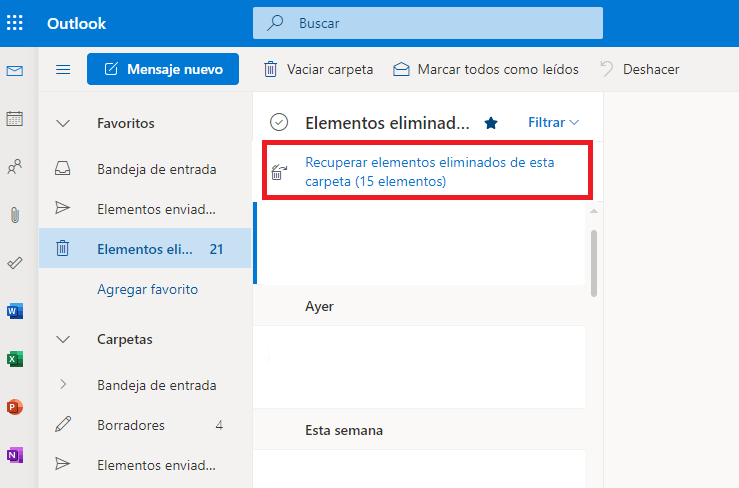Switch to the Calendar icon
This screenshot has height=488, width=739.
tap(15, 118)
